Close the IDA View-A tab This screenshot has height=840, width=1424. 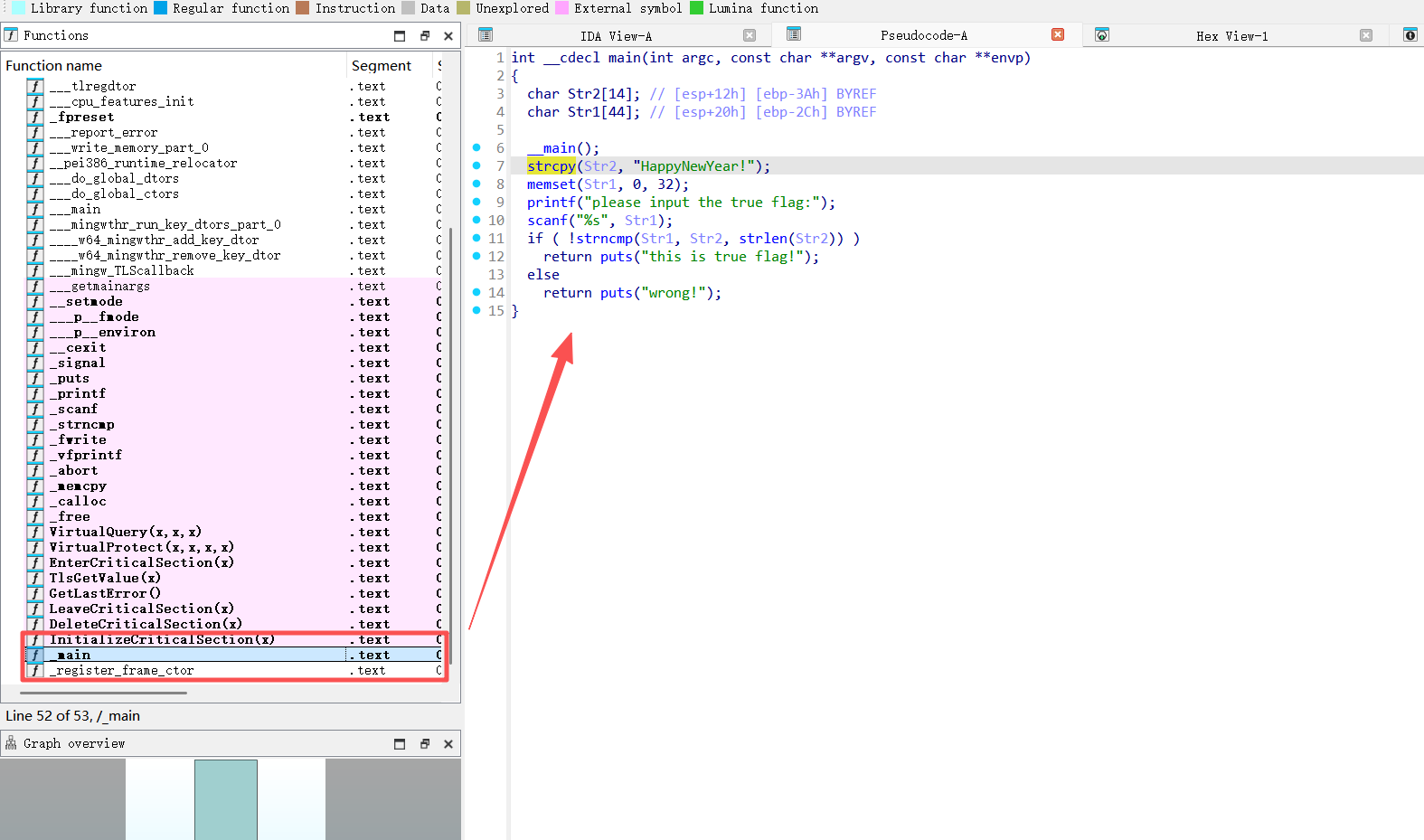tap(750, 35)
